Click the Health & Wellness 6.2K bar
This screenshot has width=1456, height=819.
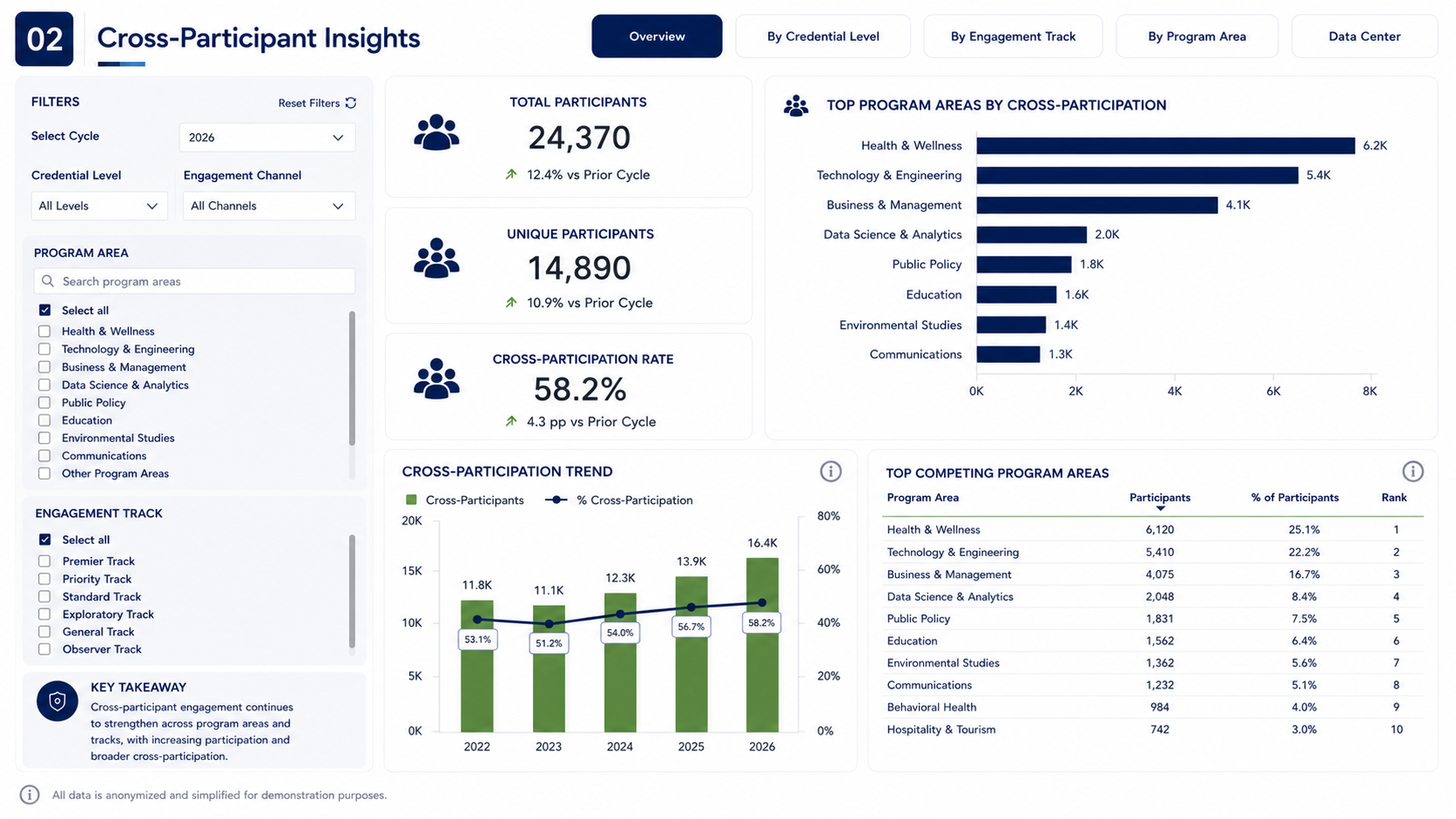(1166, 145)
